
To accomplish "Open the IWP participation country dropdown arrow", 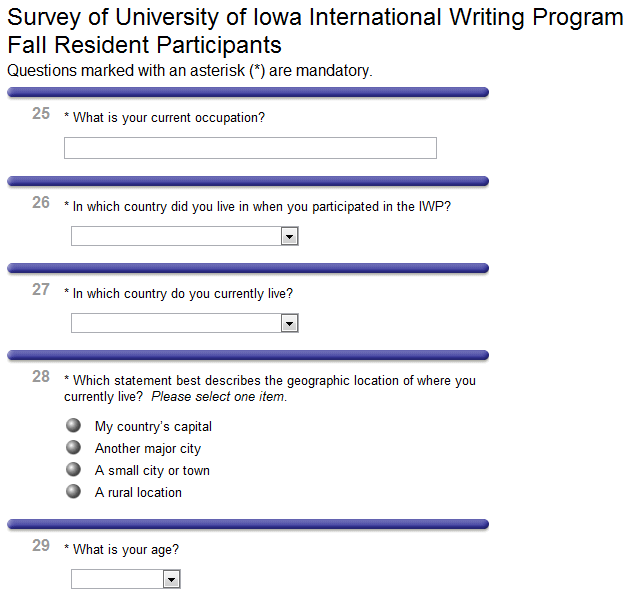I will [x=289, y=236].
